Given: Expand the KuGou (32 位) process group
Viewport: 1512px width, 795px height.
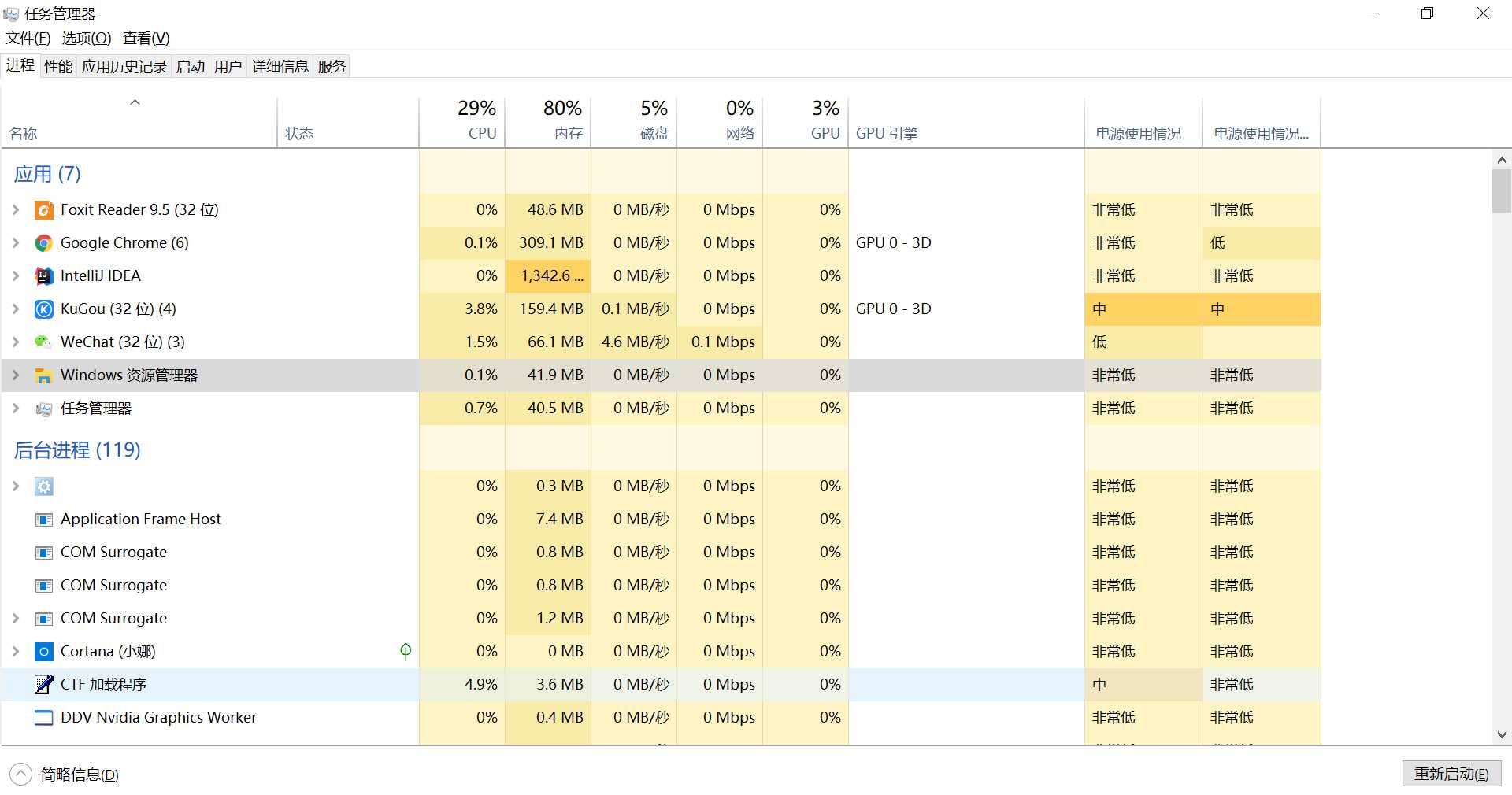Looking at the screenshot, I should coord(16,309).
